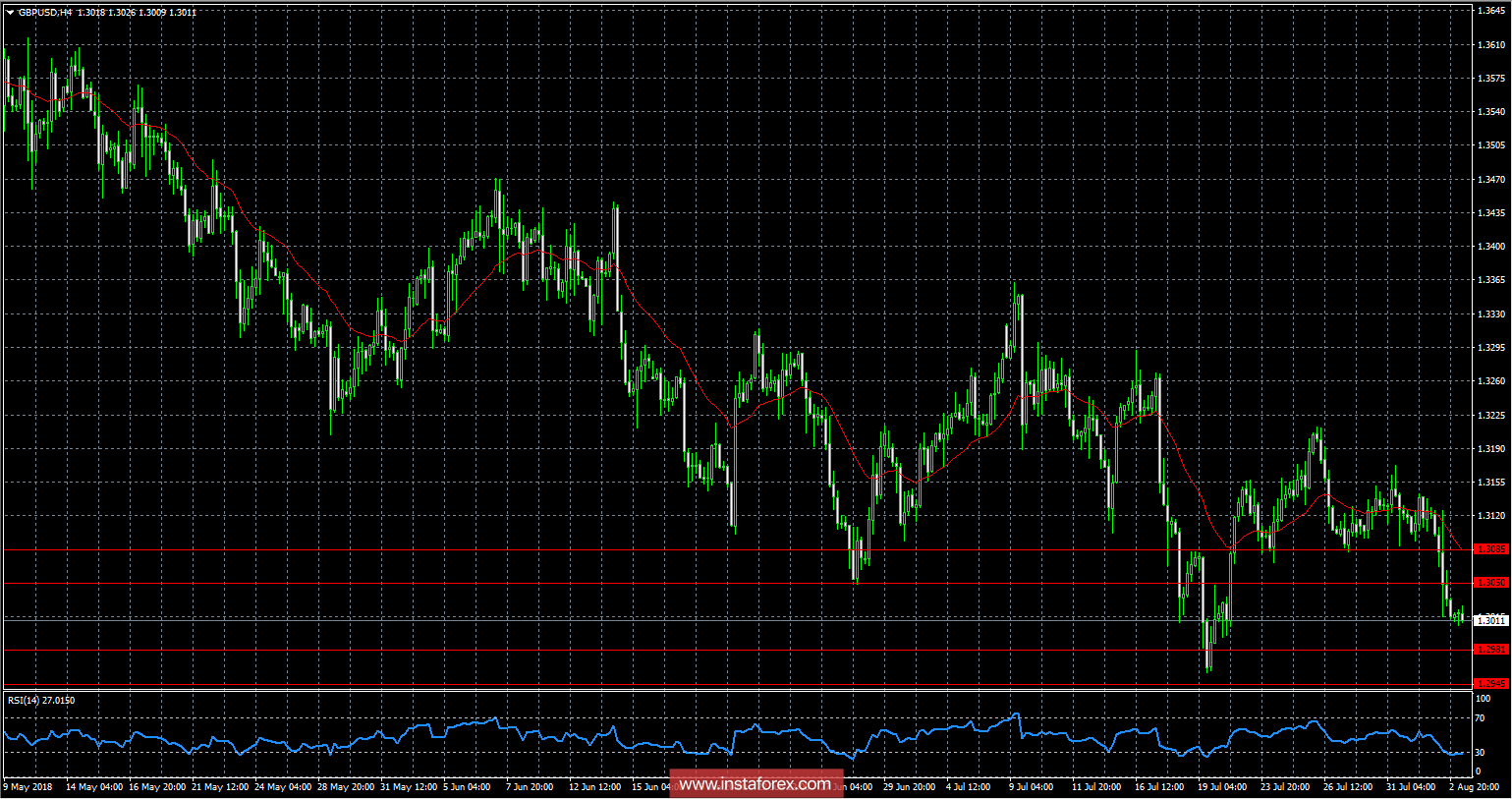Click the RSI scale value 100

pos(1484,699)
